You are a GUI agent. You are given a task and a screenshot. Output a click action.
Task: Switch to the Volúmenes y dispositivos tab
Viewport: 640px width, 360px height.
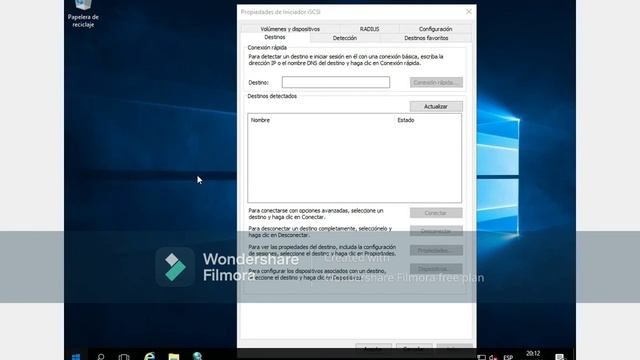(290, 29)
